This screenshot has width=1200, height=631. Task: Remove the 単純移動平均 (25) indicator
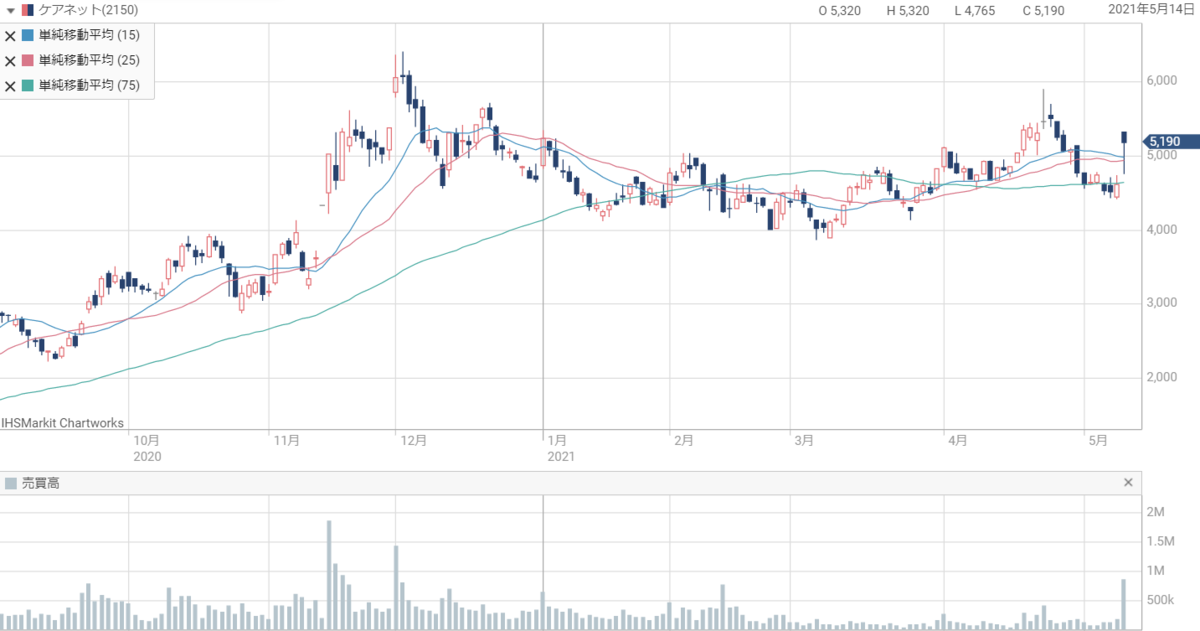10,60
